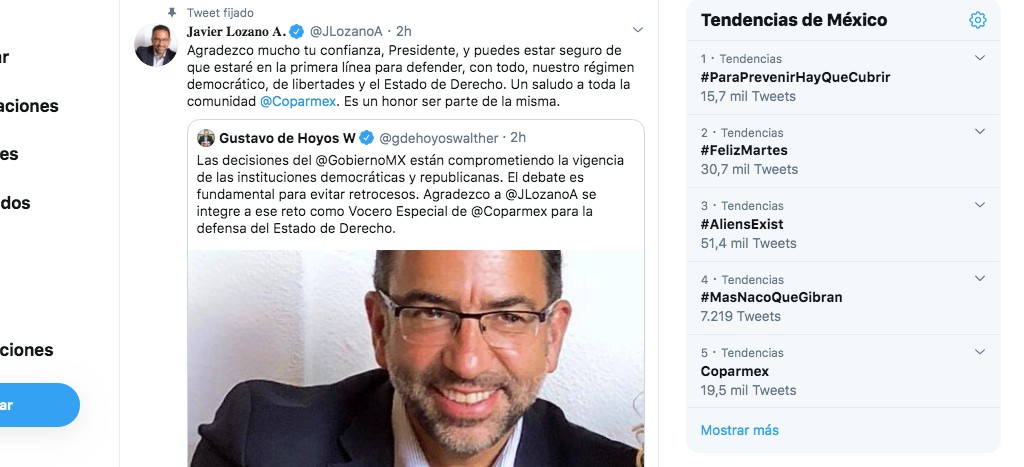Screen dimensions: 1024x467
Task: Expand options for #AliensExist trend
Action: coord(980,205)
